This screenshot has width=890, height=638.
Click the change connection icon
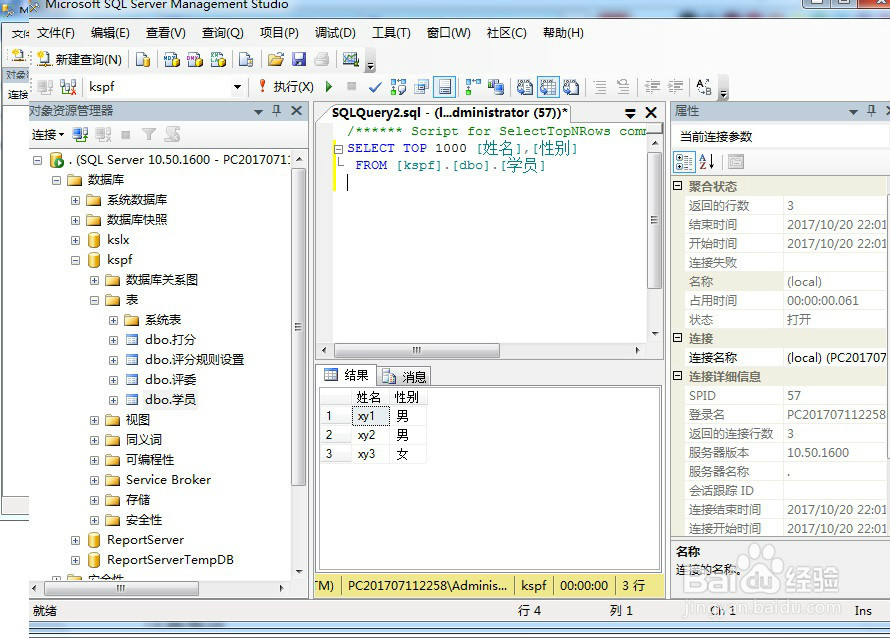(x=68, y=87)
